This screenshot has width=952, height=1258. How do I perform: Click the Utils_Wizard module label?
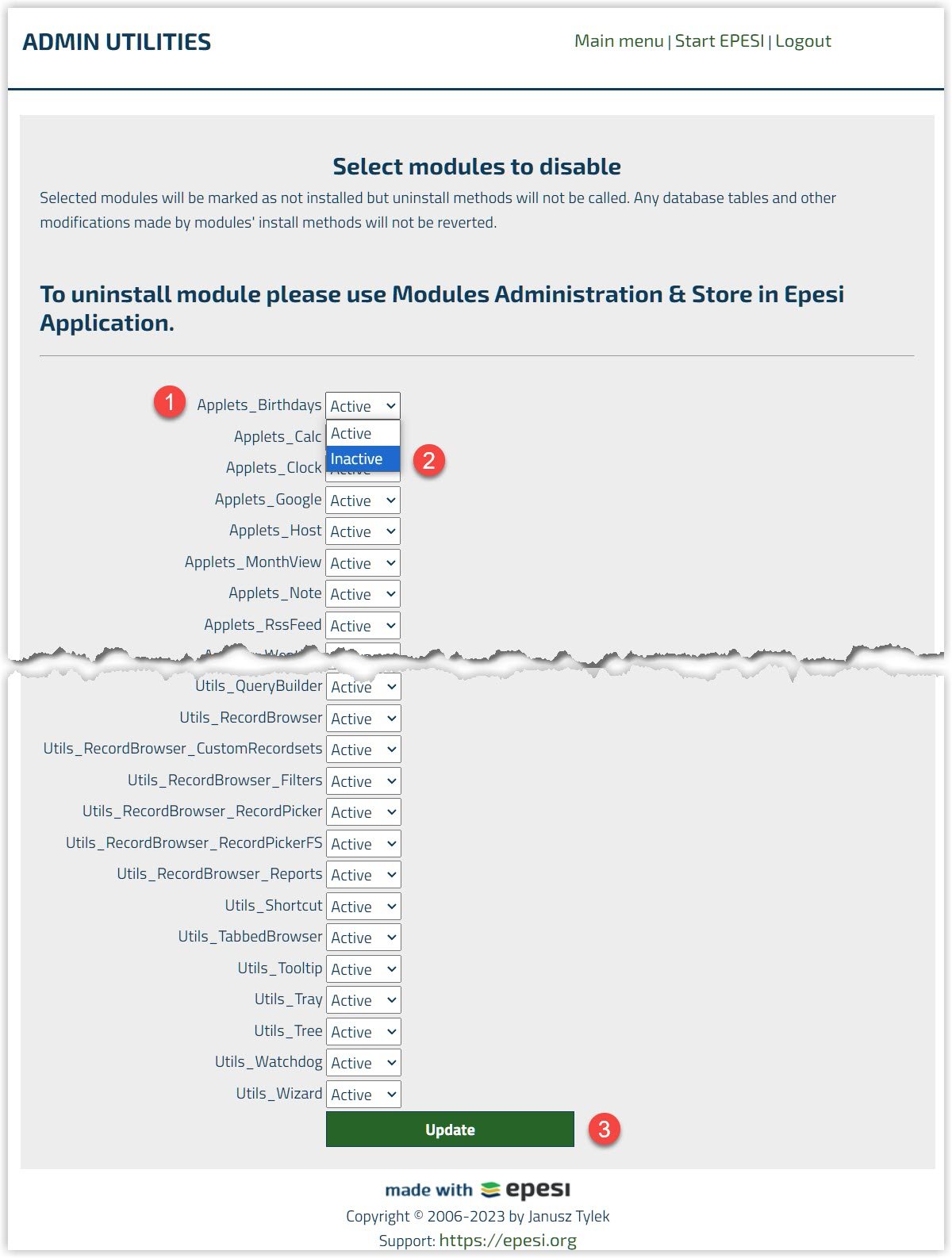[x=279, y=1094]
